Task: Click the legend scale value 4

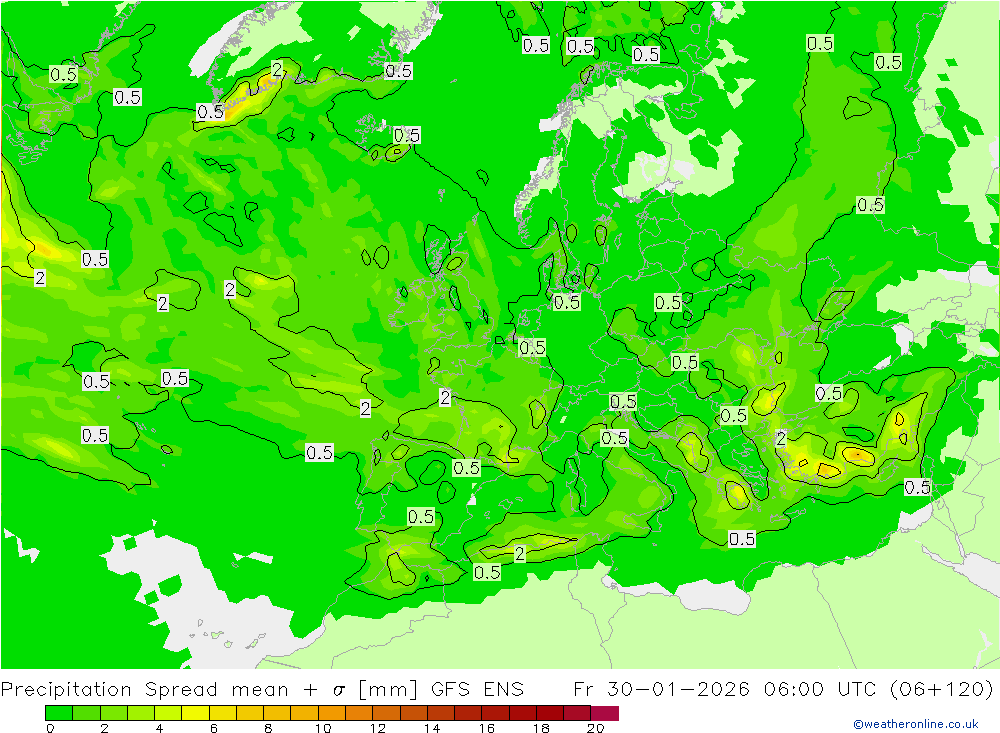Action: pyautogui.click(x=159, y=728)
